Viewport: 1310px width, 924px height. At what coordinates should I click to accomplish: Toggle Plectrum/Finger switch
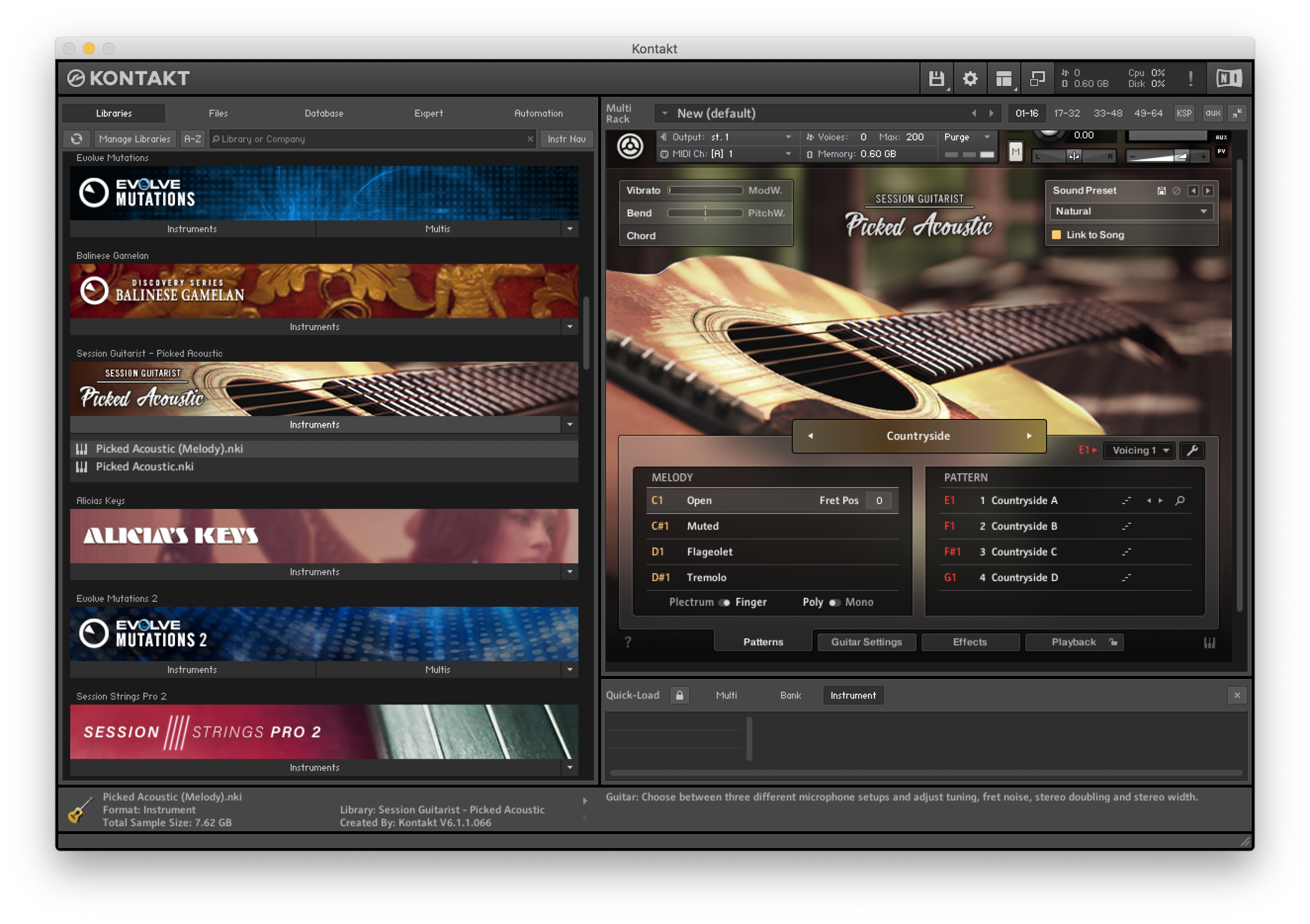(724, 603)
